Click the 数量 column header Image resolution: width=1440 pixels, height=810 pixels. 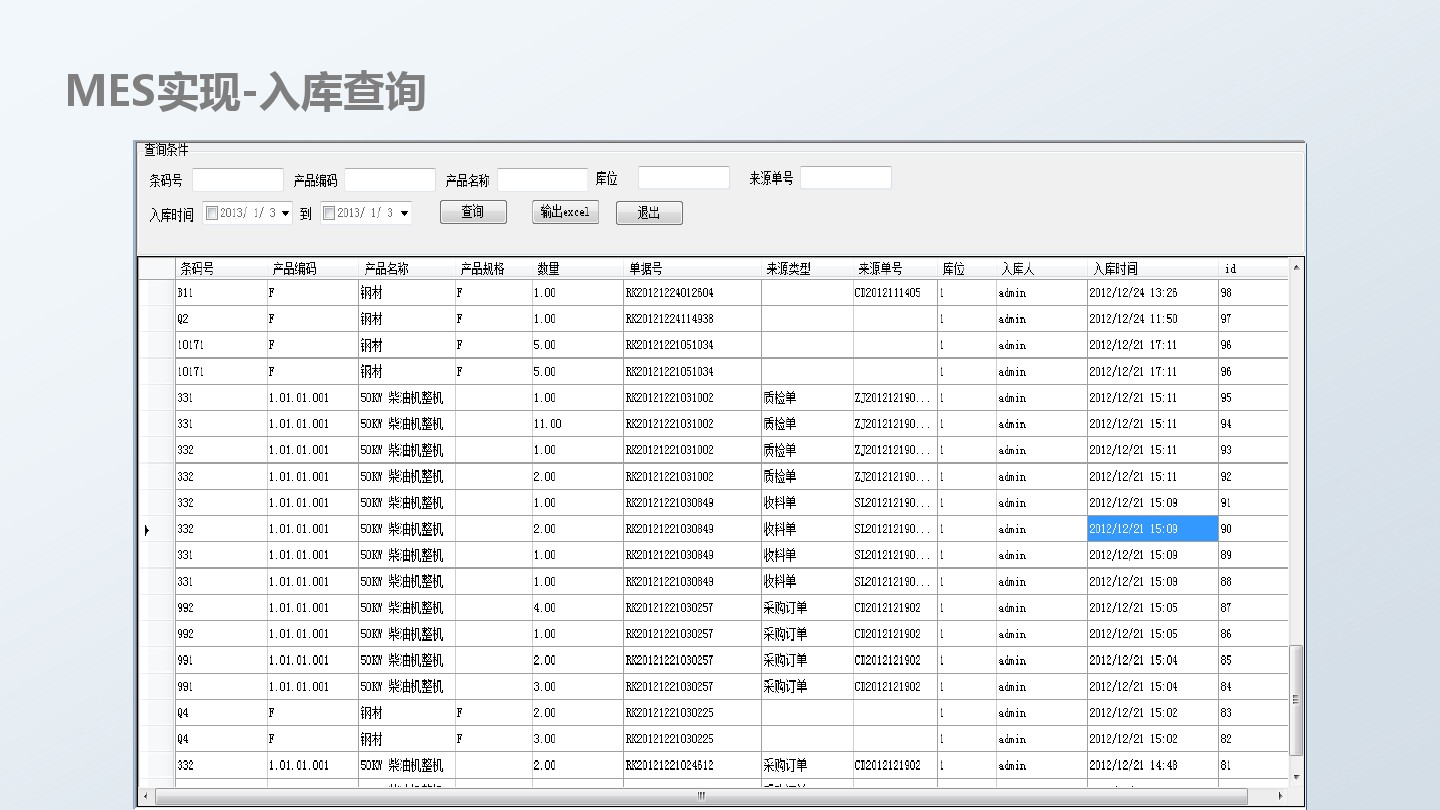(x=577, y=269)
